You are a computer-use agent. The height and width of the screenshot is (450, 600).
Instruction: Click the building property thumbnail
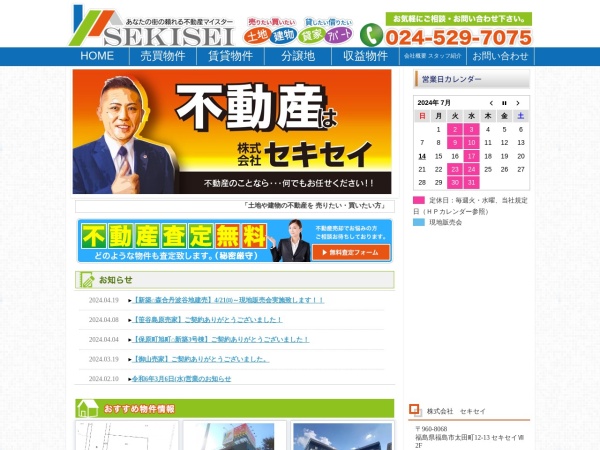pos(342,435)
